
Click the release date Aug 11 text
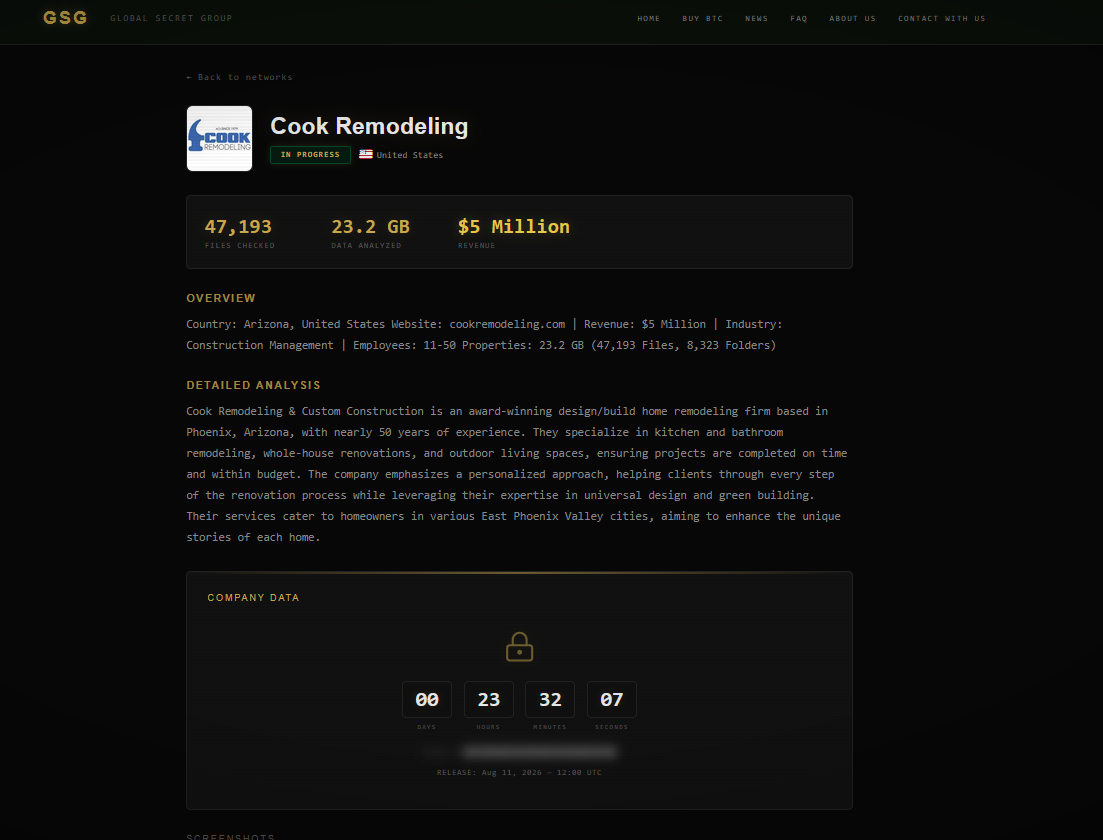[519, 772]
